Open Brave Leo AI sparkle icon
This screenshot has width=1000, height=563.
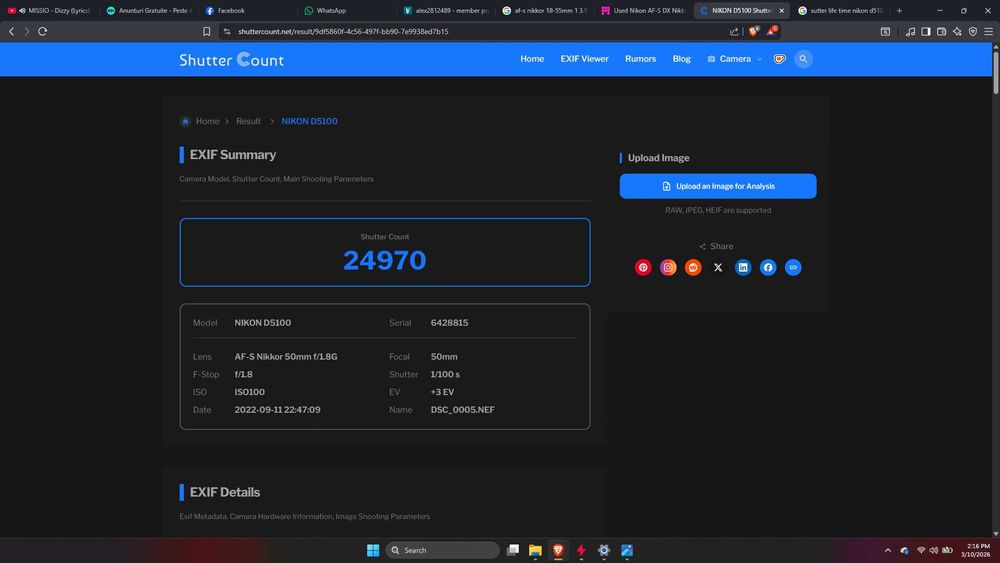[x=957, y=31]
